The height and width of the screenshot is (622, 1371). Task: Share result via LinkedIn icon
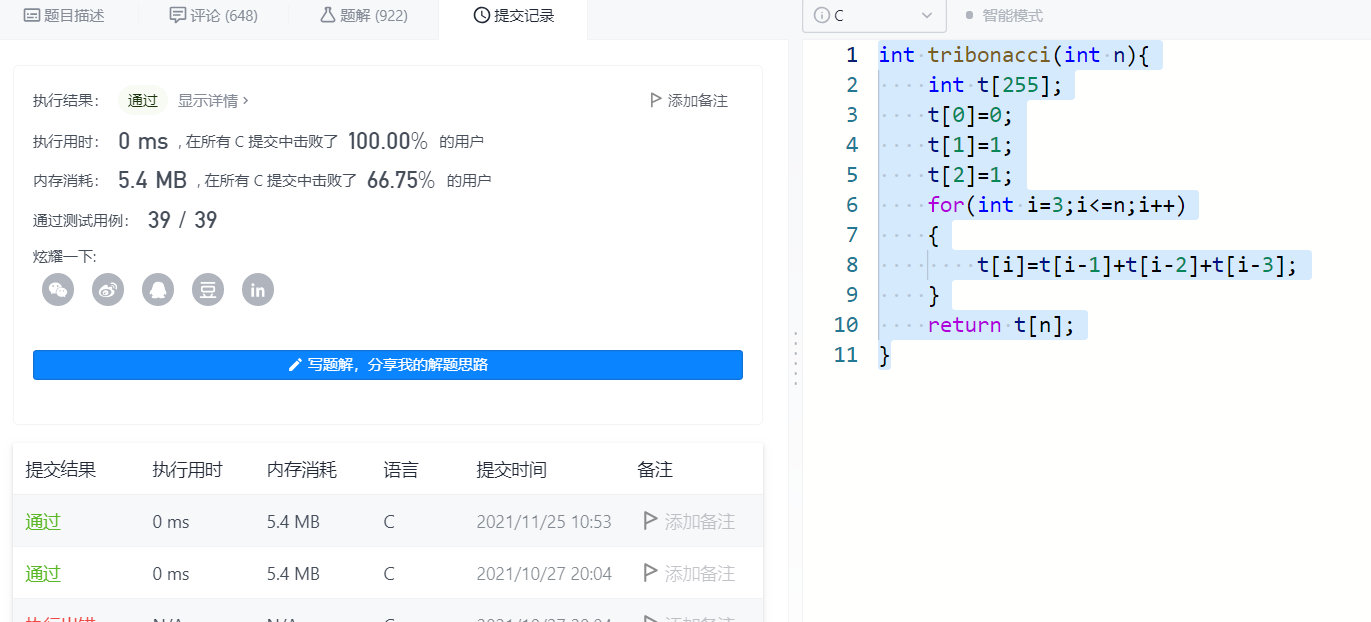tap(258, 290)
